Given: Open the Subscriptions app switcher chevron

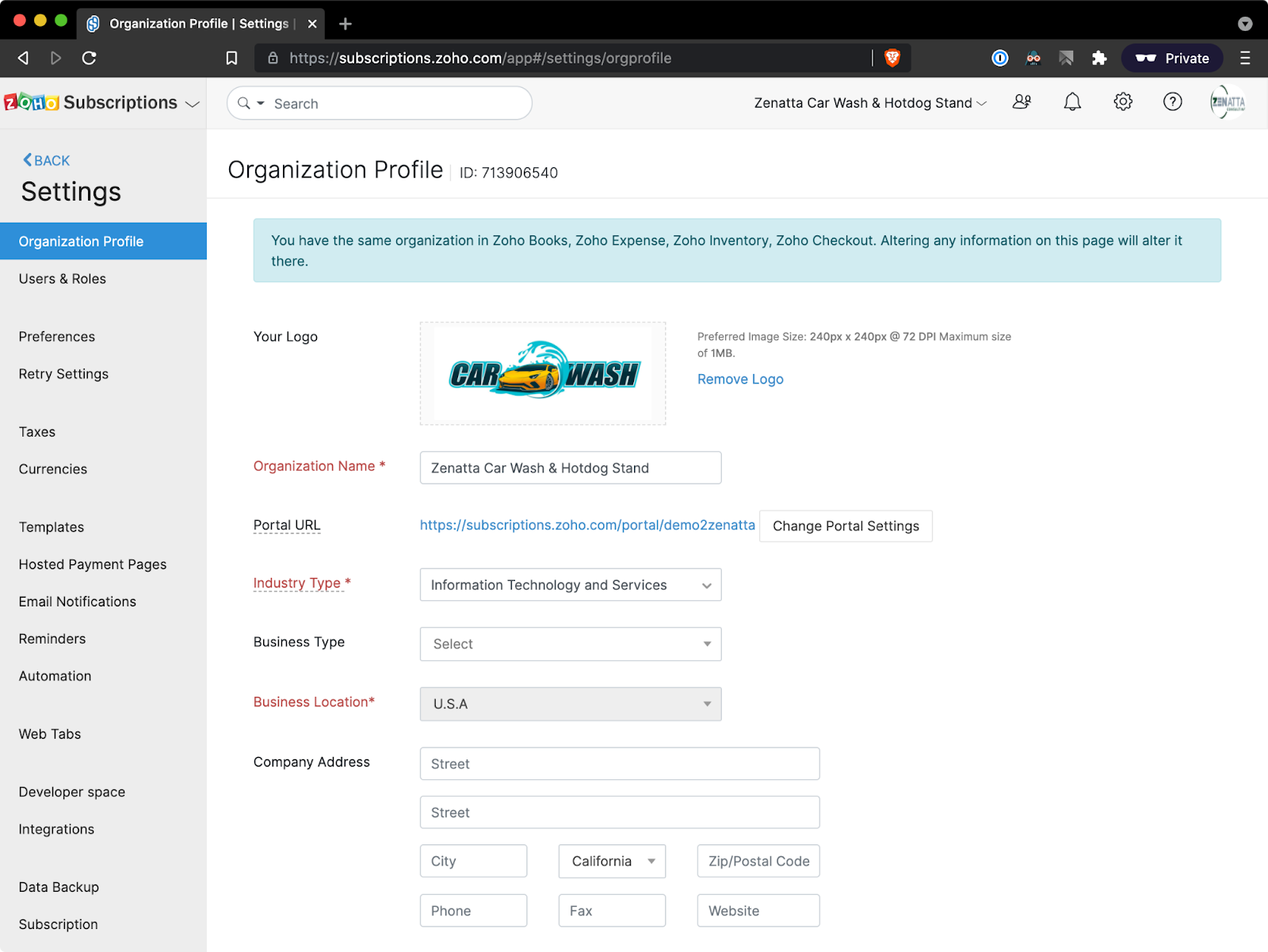Looking at the screenshot, I should click(193, 104).
